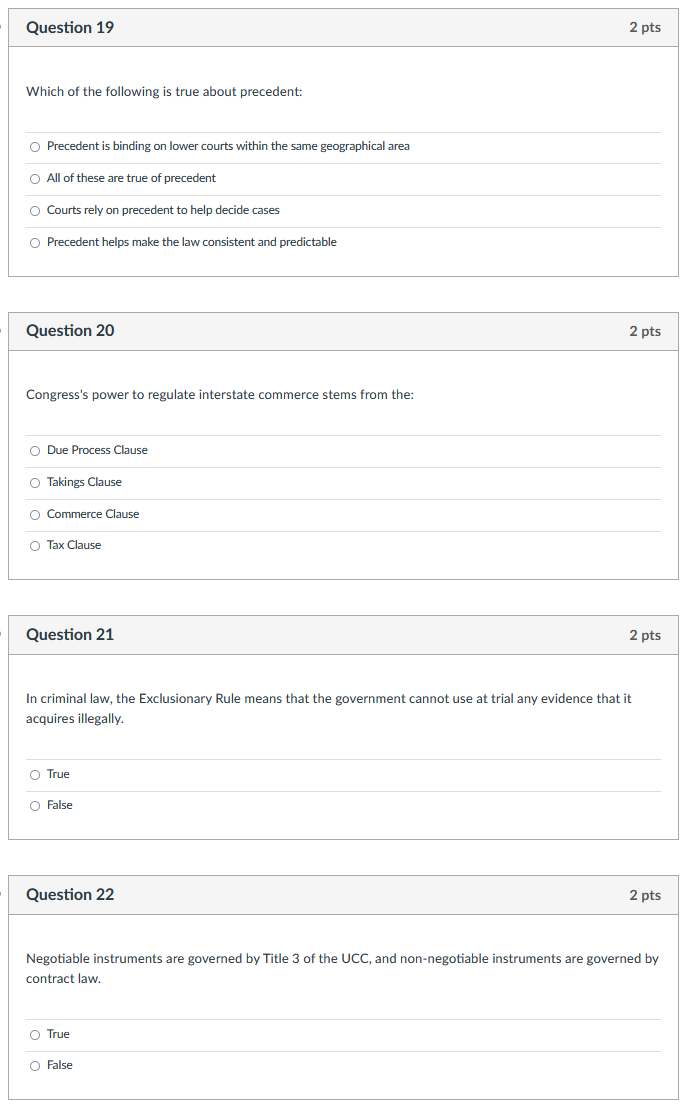698x1117 pixels.
Task: Pick the Tax Clause answer
Action: pos(34,545)
